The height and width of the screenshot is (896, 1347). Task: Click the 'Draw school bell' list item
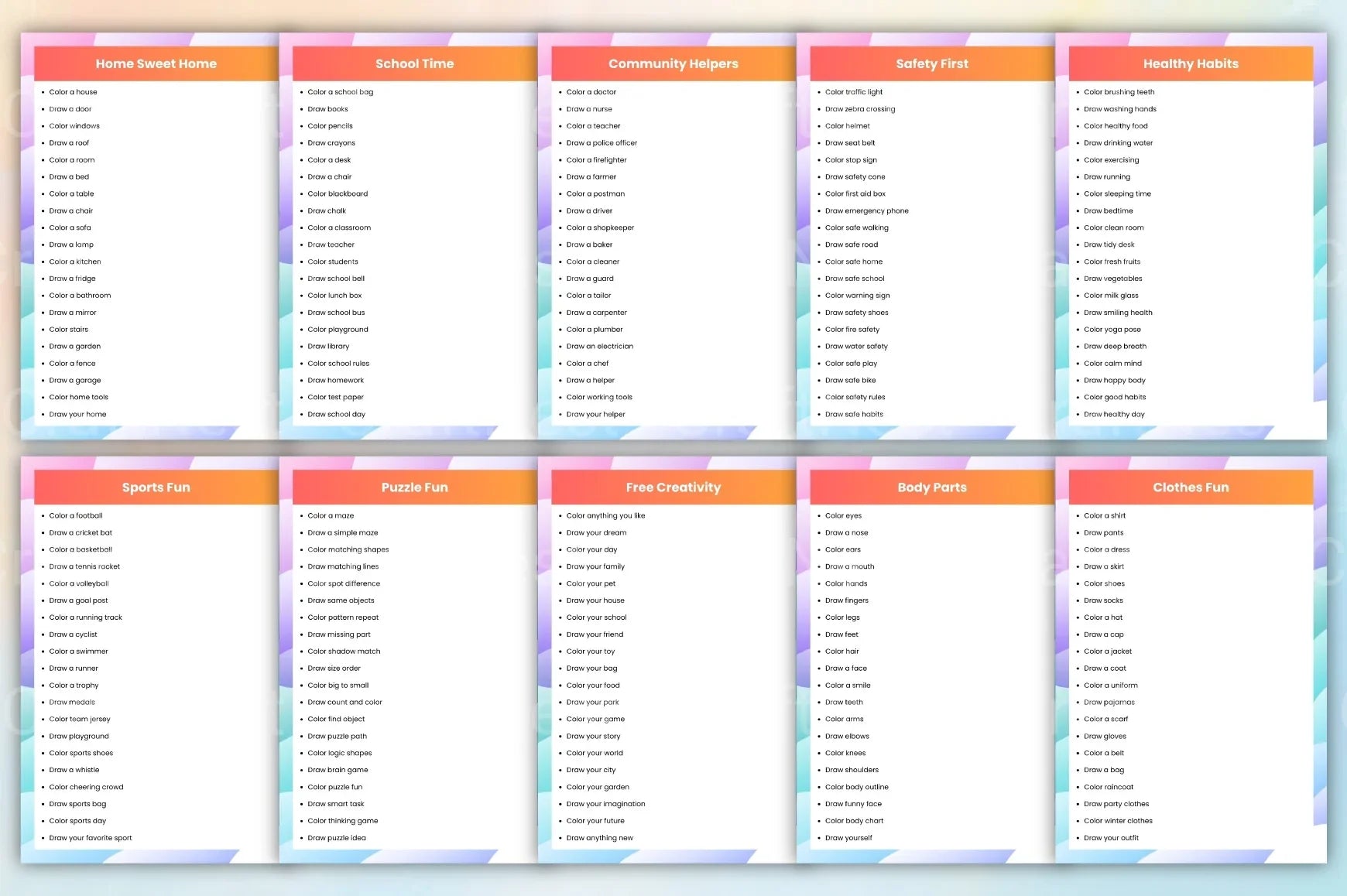[336, 279]
